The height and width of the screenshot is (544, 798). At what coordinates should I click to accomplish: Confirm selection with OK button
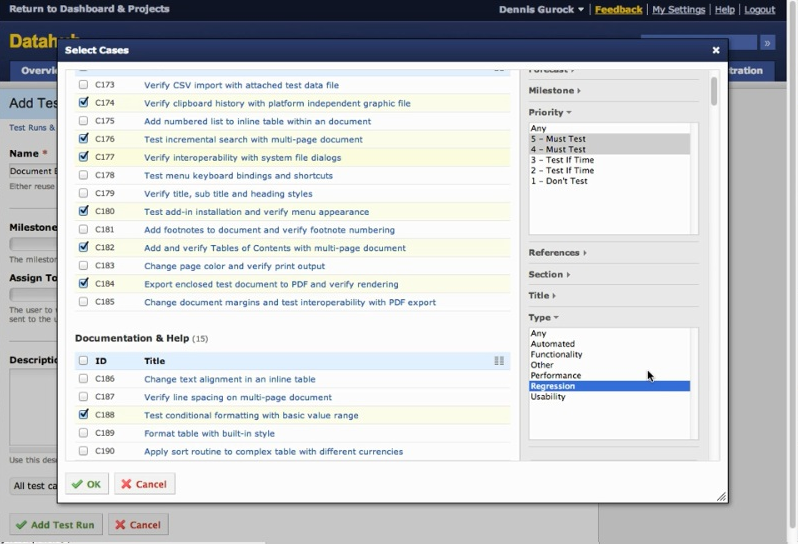coord(87,484)
